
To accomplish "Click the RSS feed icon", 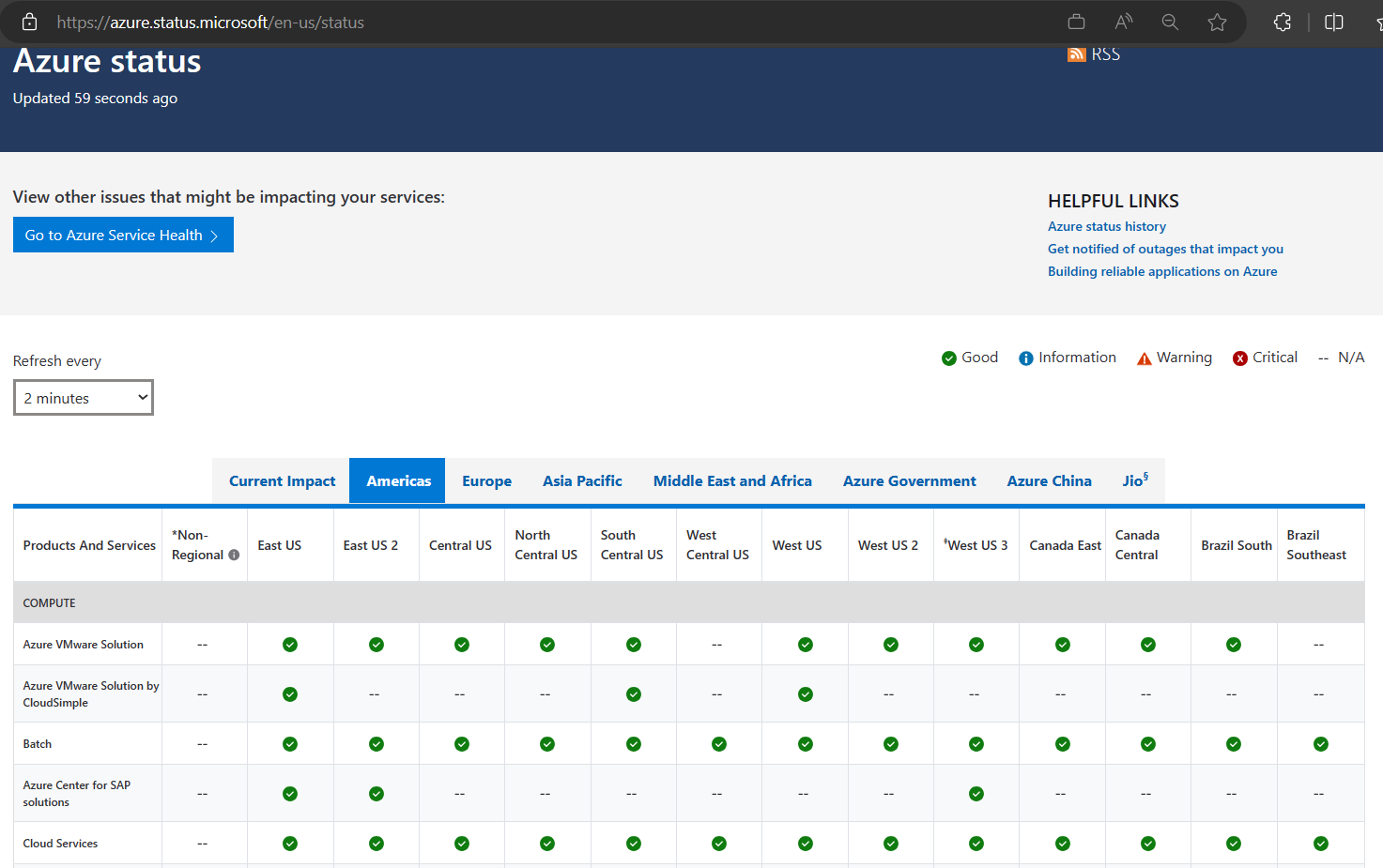I will (x=1076, y=54).
